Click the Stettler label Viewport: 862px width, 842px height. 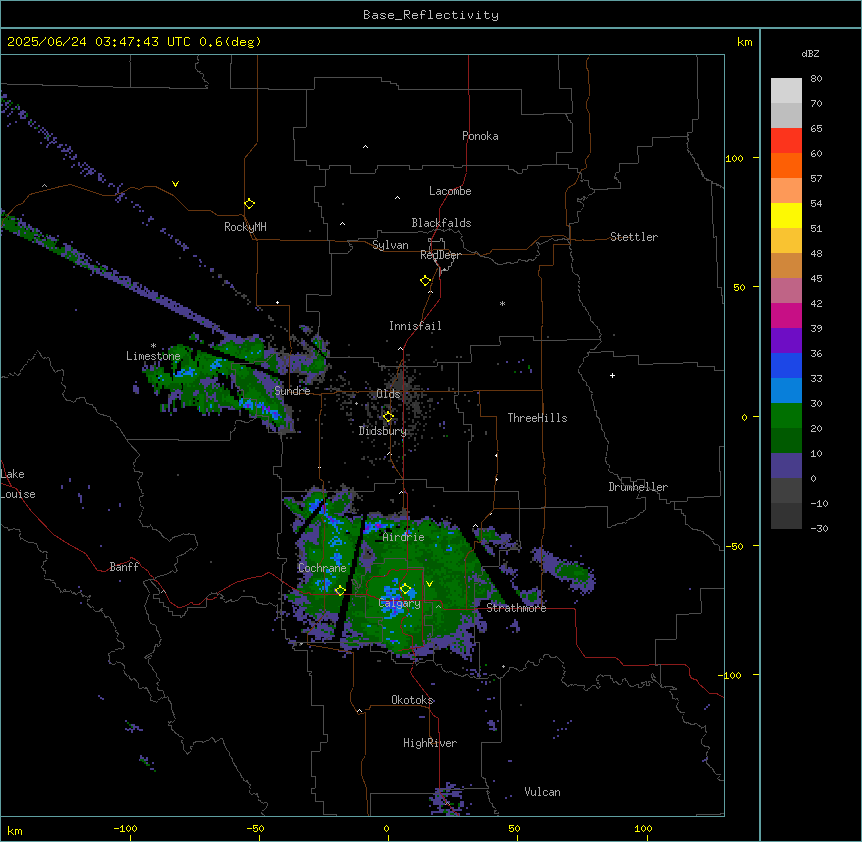click(634, 237)
